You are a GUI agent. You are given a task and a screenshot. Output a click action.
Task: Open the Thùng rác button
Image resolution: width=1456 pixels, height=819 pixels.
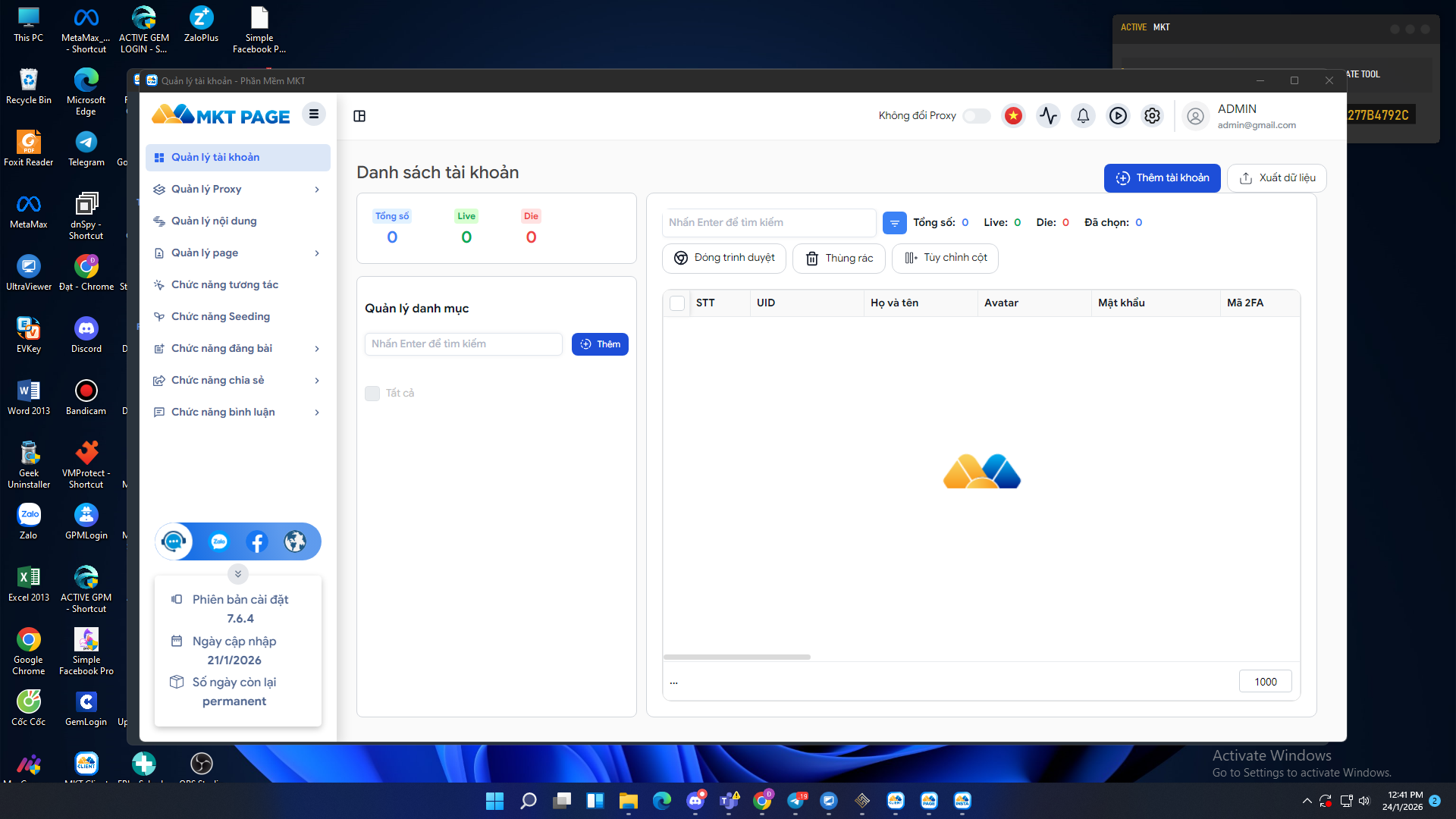(x=839, y=259)
